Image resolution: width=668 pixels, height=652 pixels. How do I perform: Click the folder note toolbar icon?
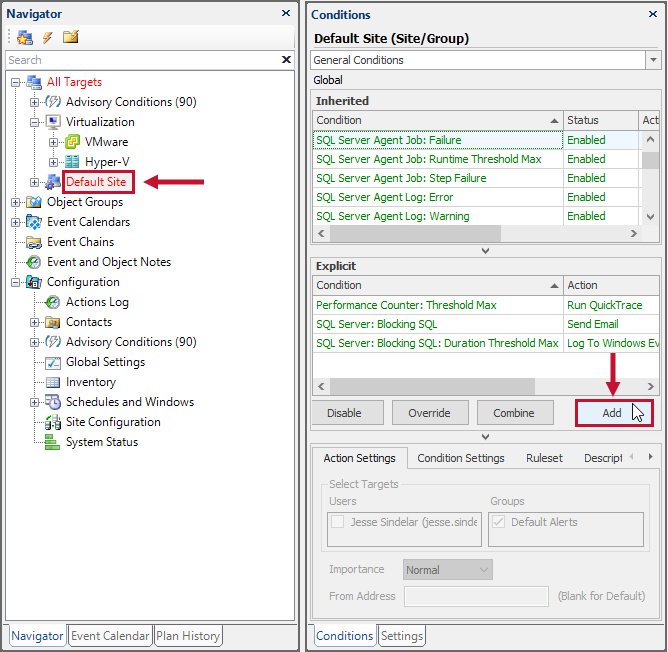[70, 37]
